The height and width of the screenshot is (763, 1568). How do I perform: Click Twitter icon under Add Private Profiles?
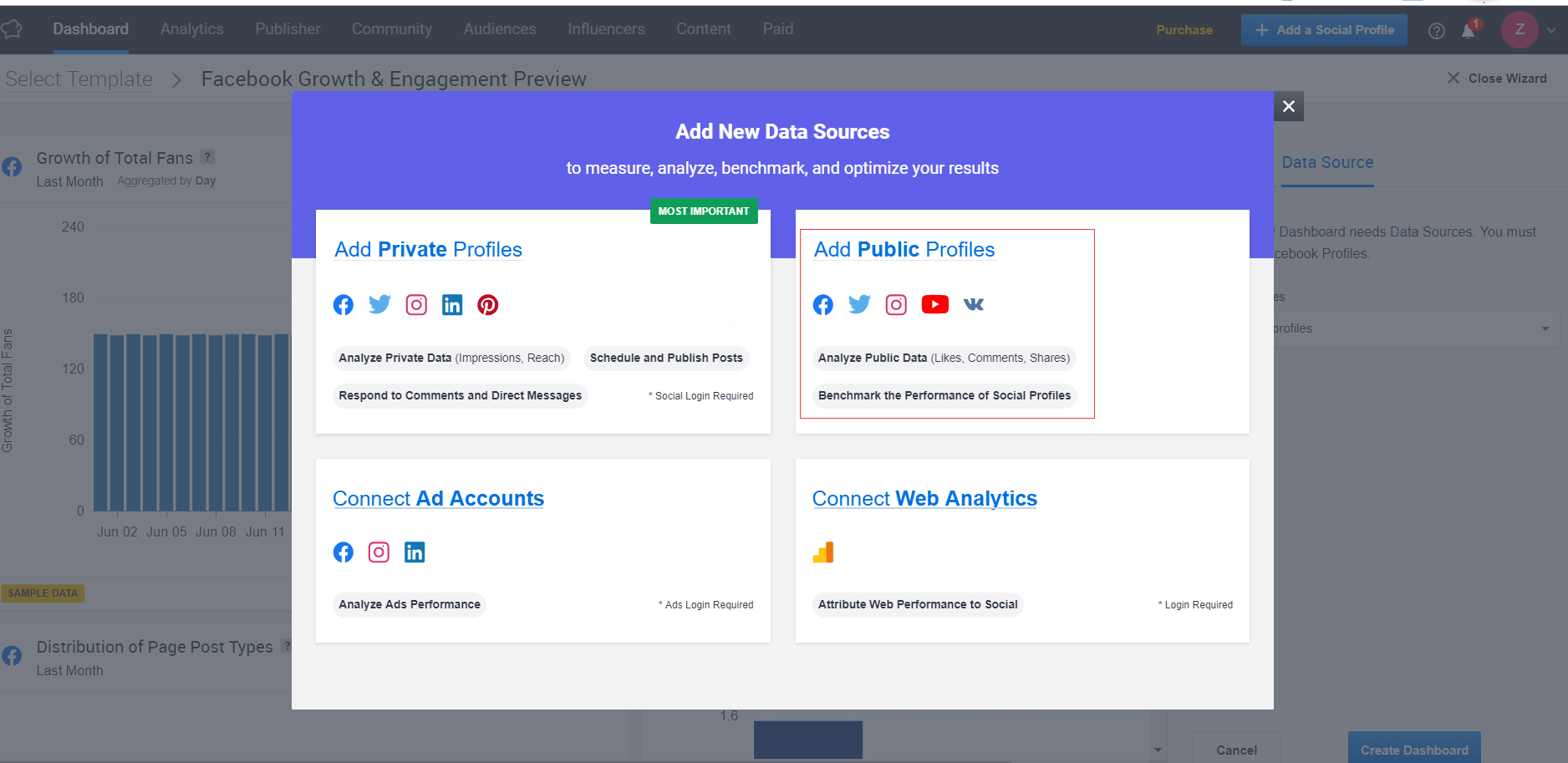[x=379, y=304]
